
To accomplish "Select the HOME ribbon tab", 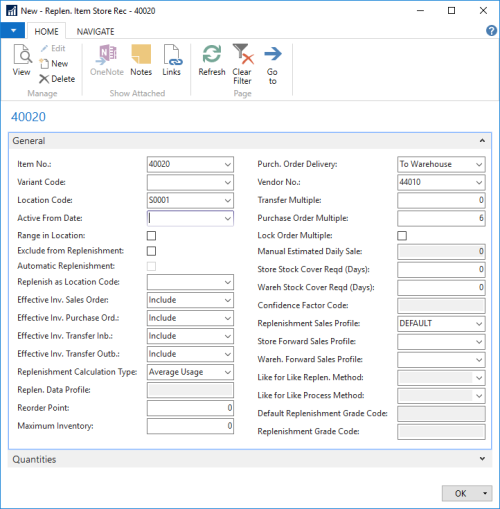I will [46, 32].
